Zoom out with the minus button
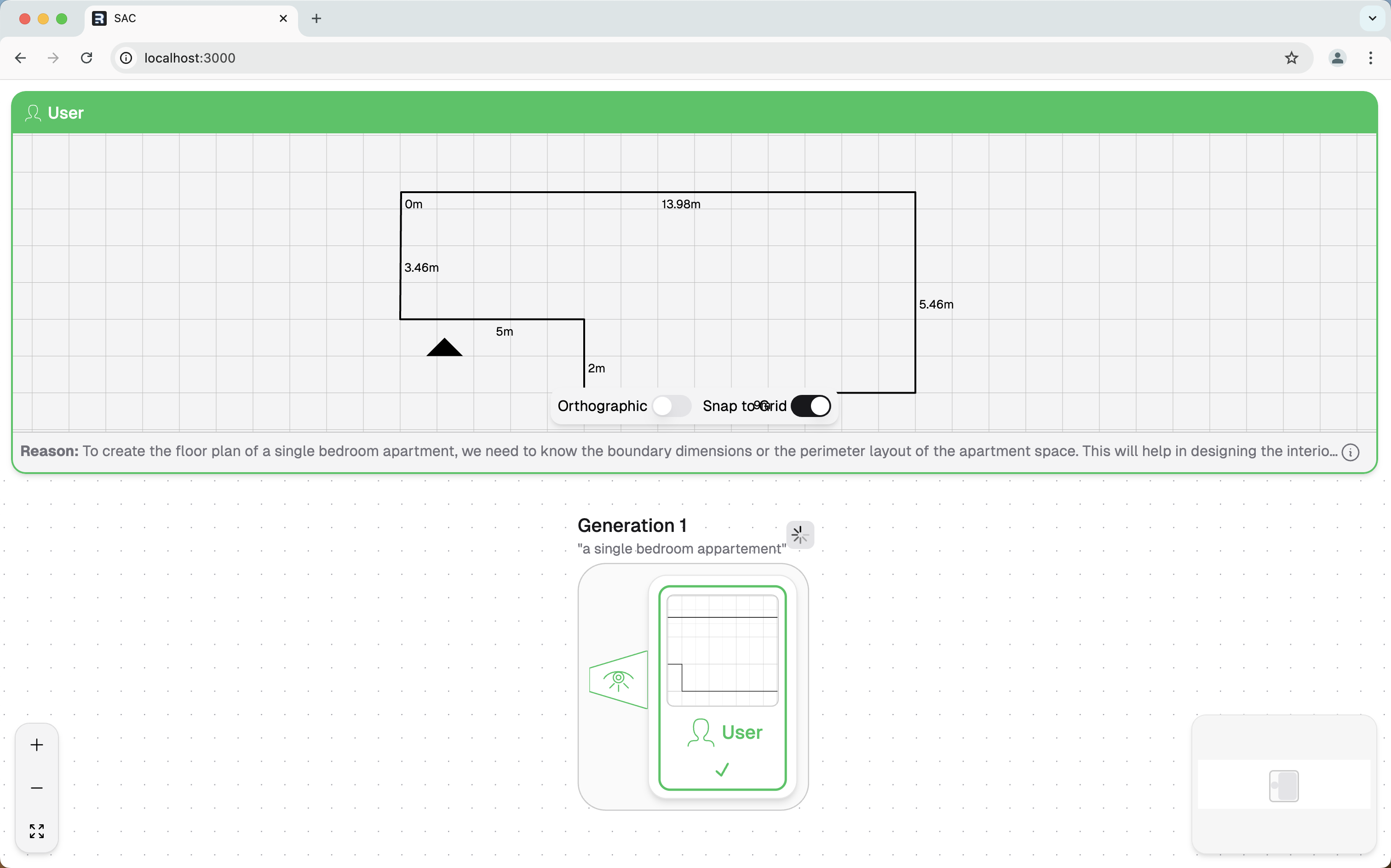1391x868 pixels. click(x=37, y=788)
